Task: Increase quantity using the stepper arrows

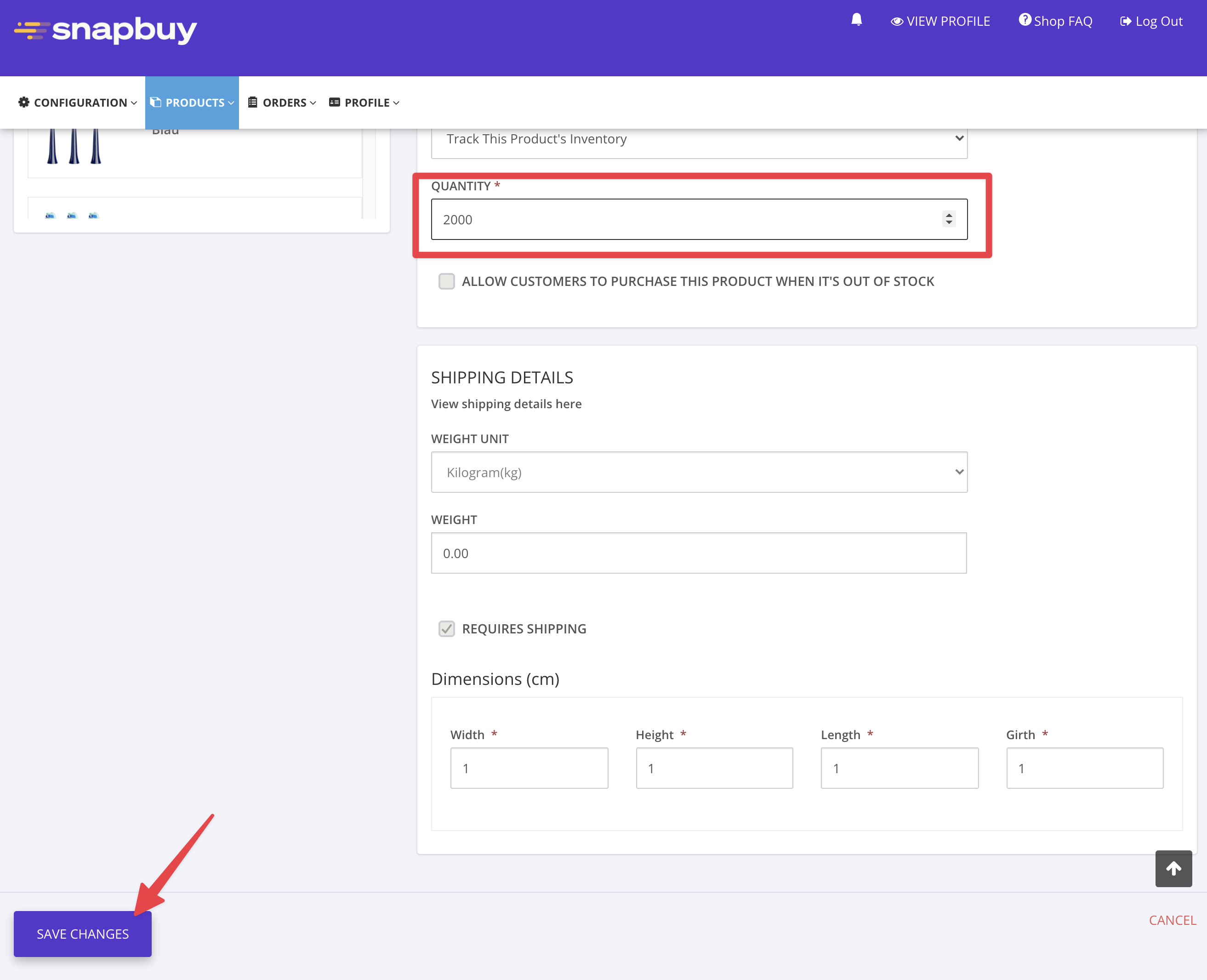Action: point(949,215)
